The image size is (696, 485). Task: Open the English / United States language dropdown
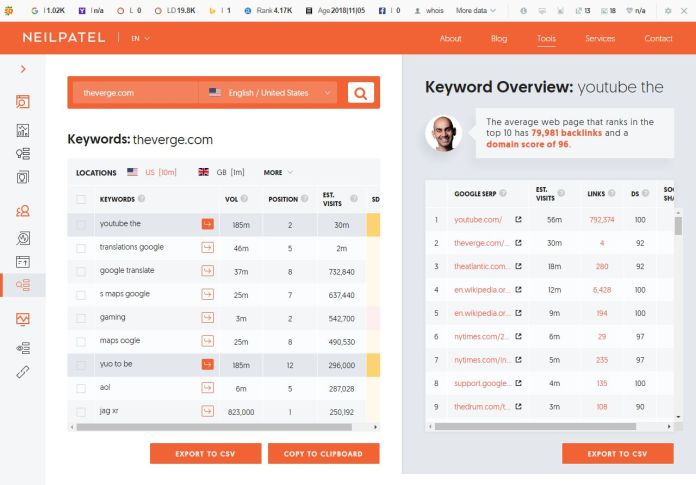coord(268,93)
